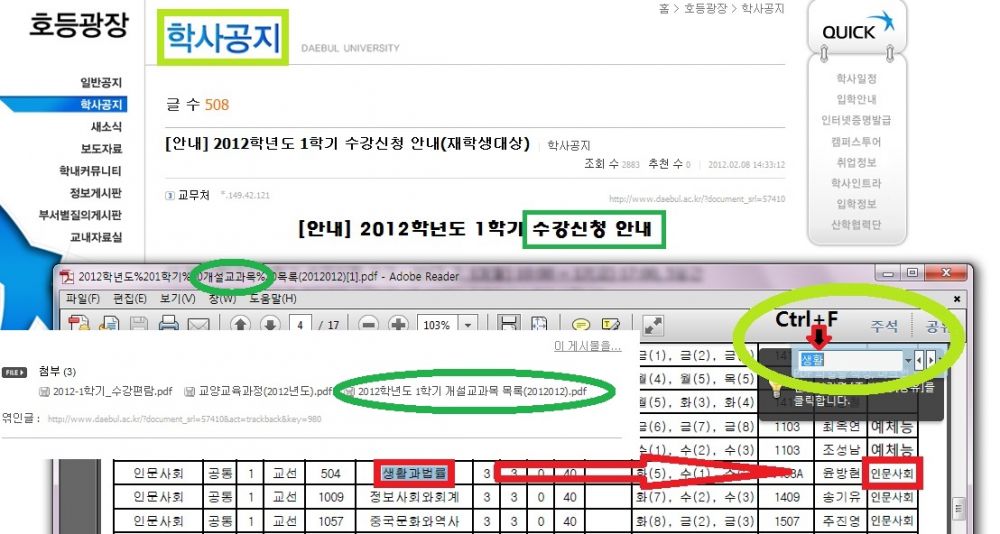
Task: Click the trackback URL next to 엮인글
Action: [x=184, y=419]
